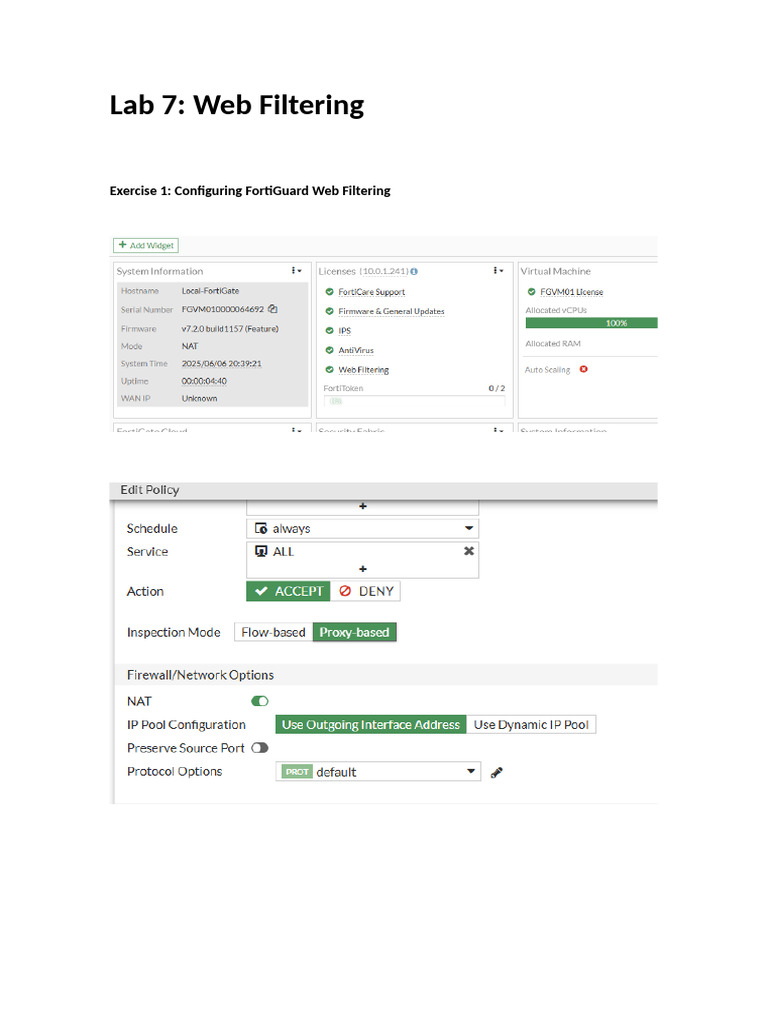The height and width of the screenshot is (1024, 768).
Task: Click the Add Widget button
Action: click(146, 245)
